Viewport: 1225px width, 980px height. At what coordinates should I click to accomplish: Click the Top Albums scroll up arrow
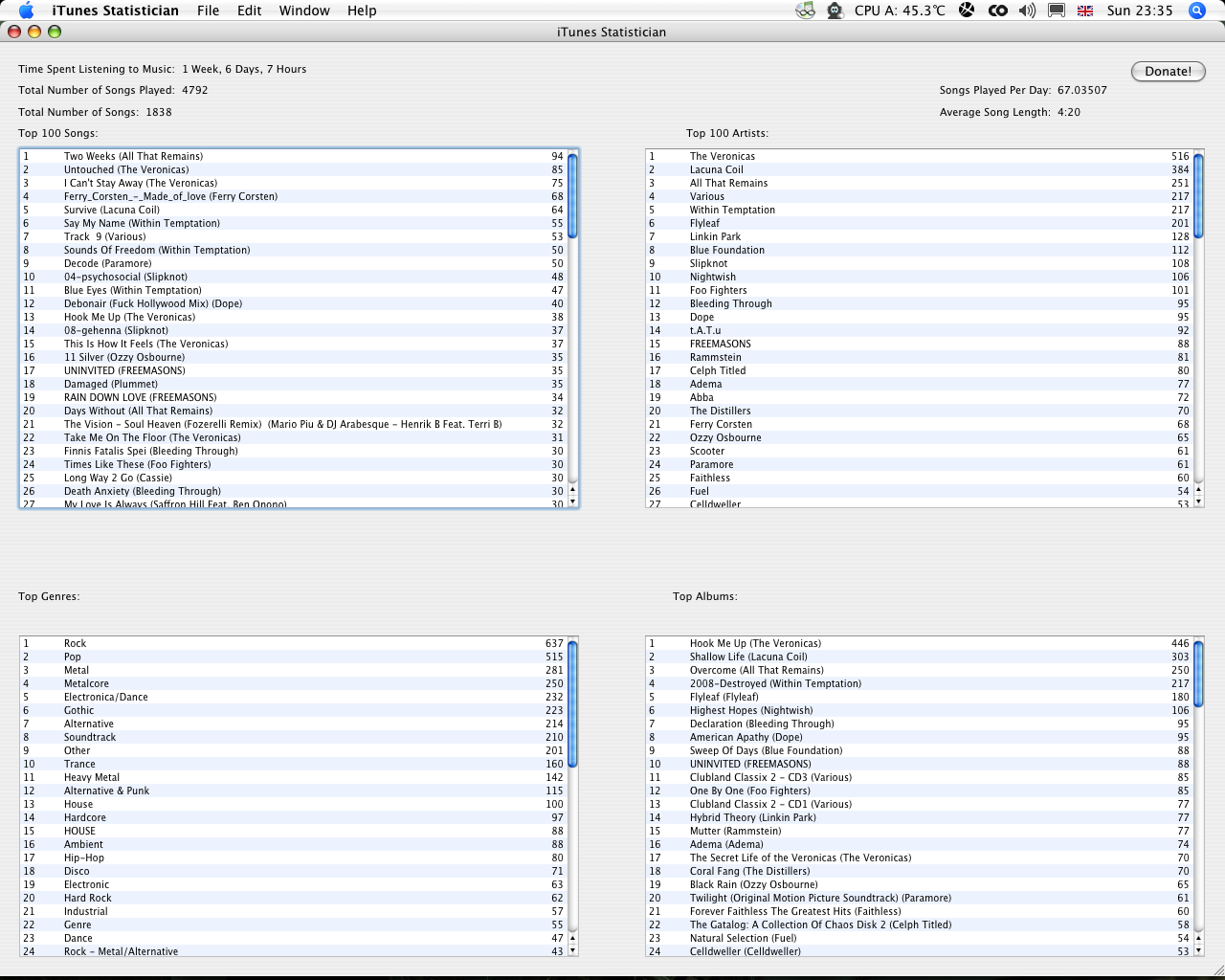(x=1198, y=939)
